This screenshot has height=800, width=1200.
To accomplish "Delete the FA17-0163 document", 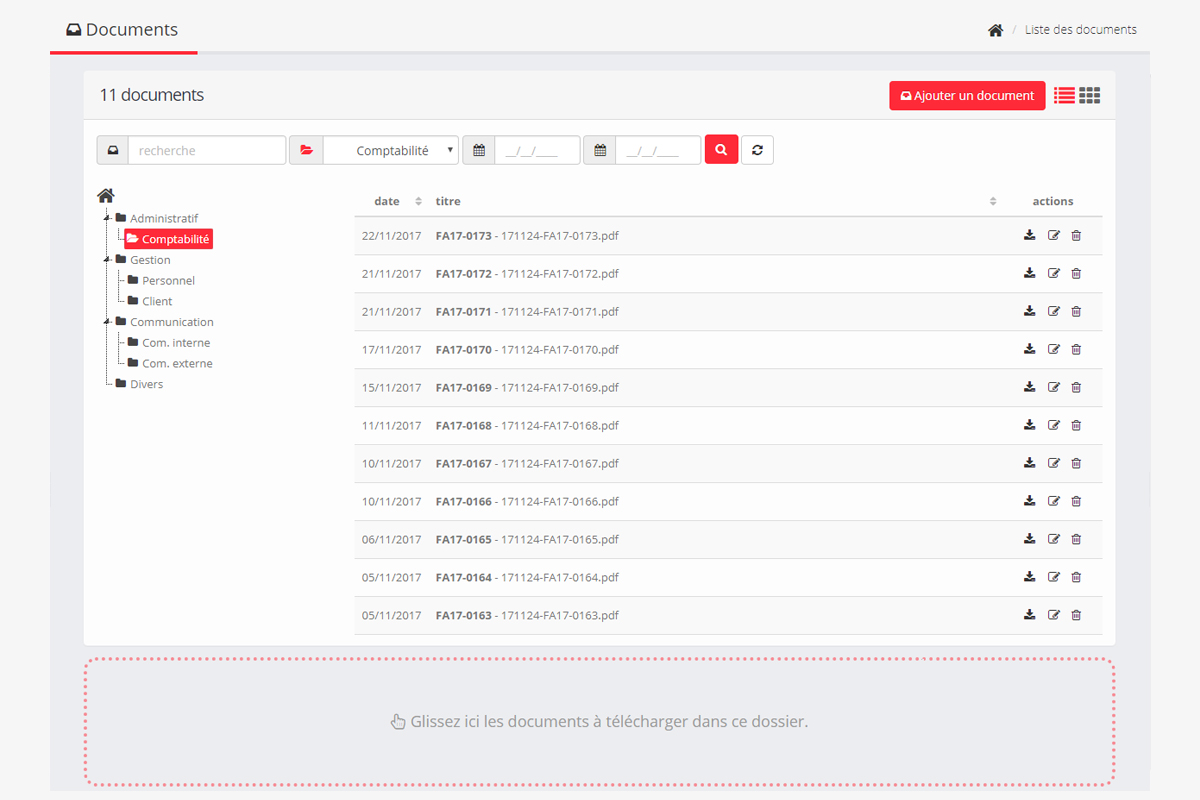I will (x=1076, y=615).
